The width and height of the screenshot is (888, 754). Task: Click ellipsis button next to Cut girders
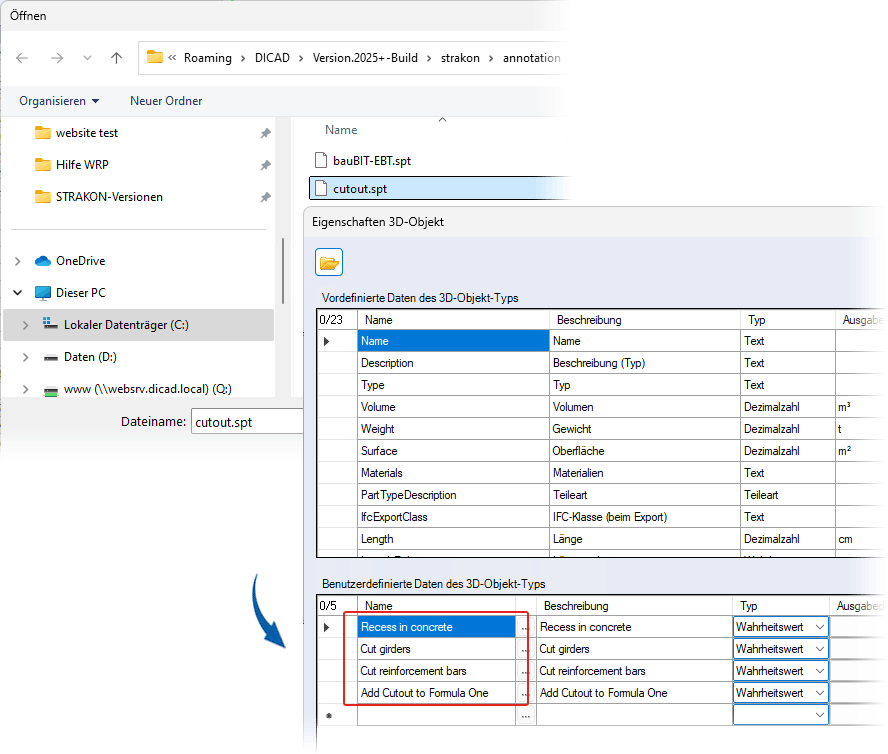pyautogui.click(x=525, y=650)
